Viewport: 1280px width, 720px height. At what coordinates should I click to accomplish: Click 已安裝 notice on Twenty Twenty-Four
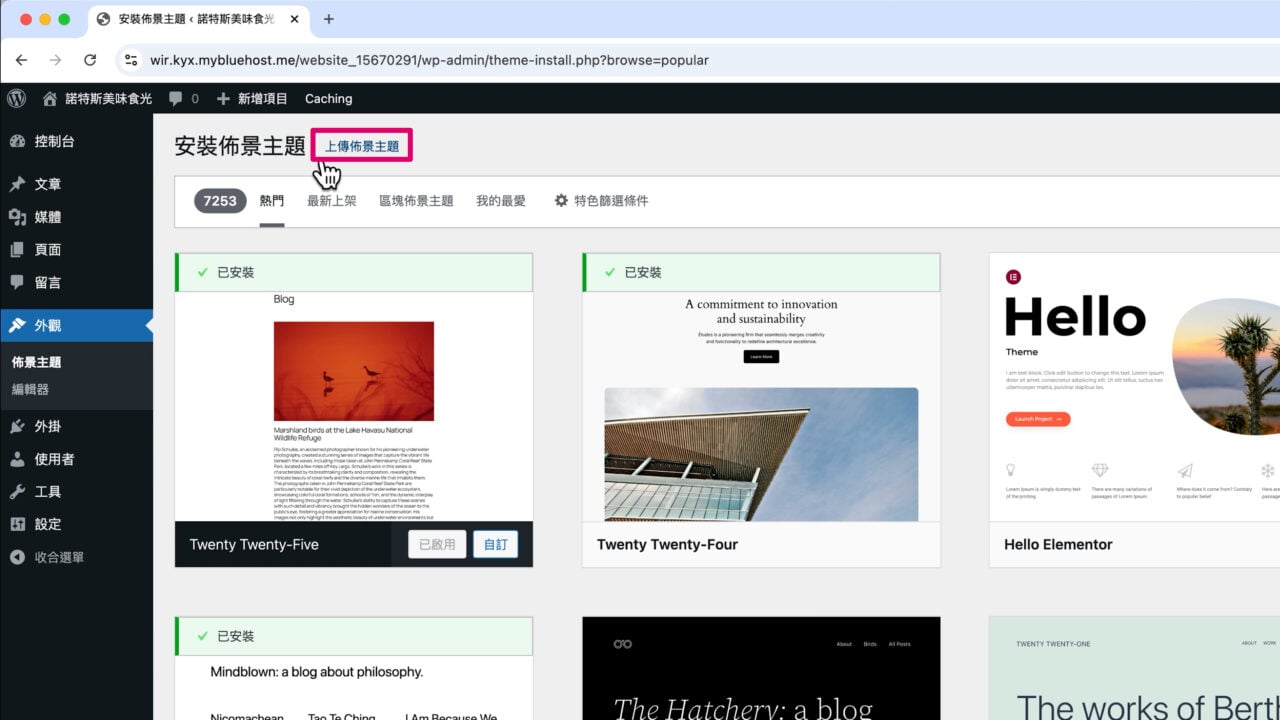coord(762,272)
